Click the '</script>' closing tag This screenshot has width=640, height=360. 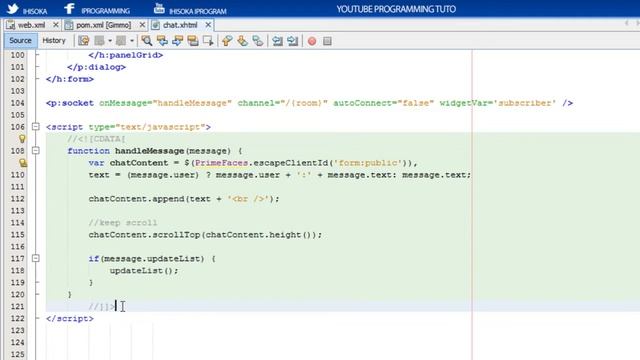70,318
